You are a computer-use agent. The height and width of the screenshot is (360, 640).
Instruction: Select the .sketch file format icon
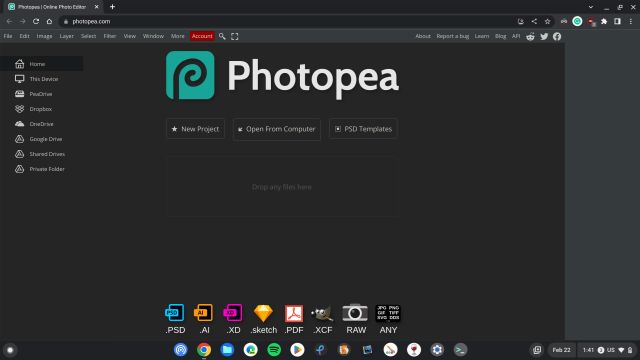pyautogui.click(x=263, y=319)
